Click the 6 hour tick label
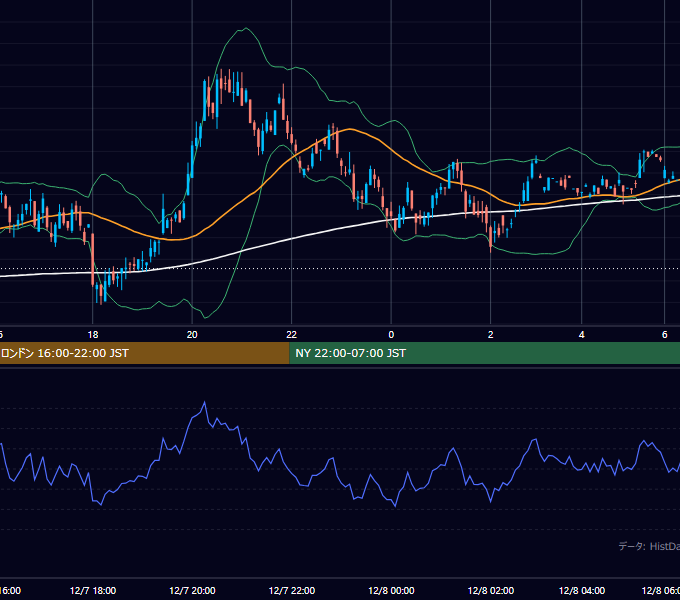 point(664,335)
